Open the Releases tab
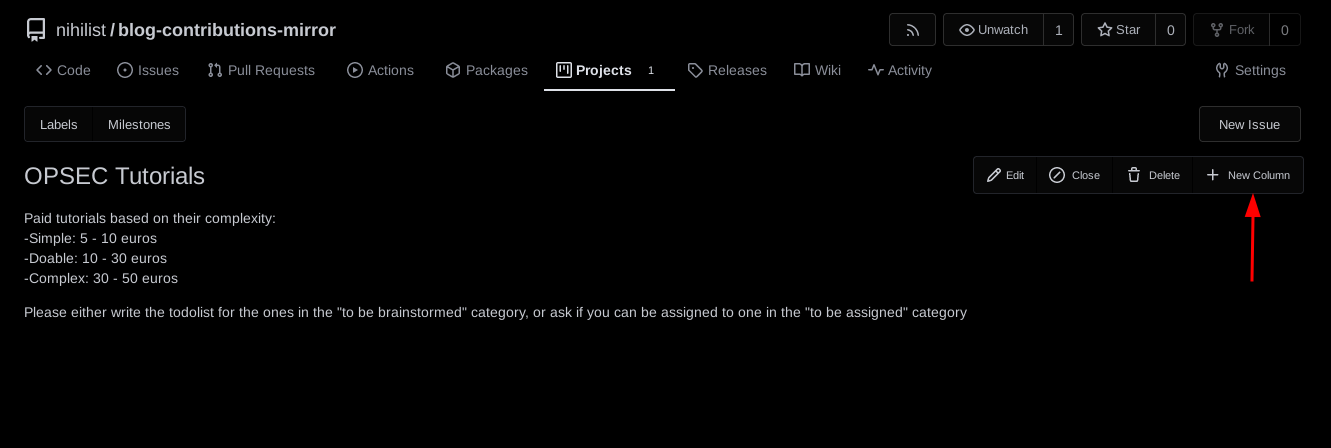1331x448 pixels. click(727, 70)
